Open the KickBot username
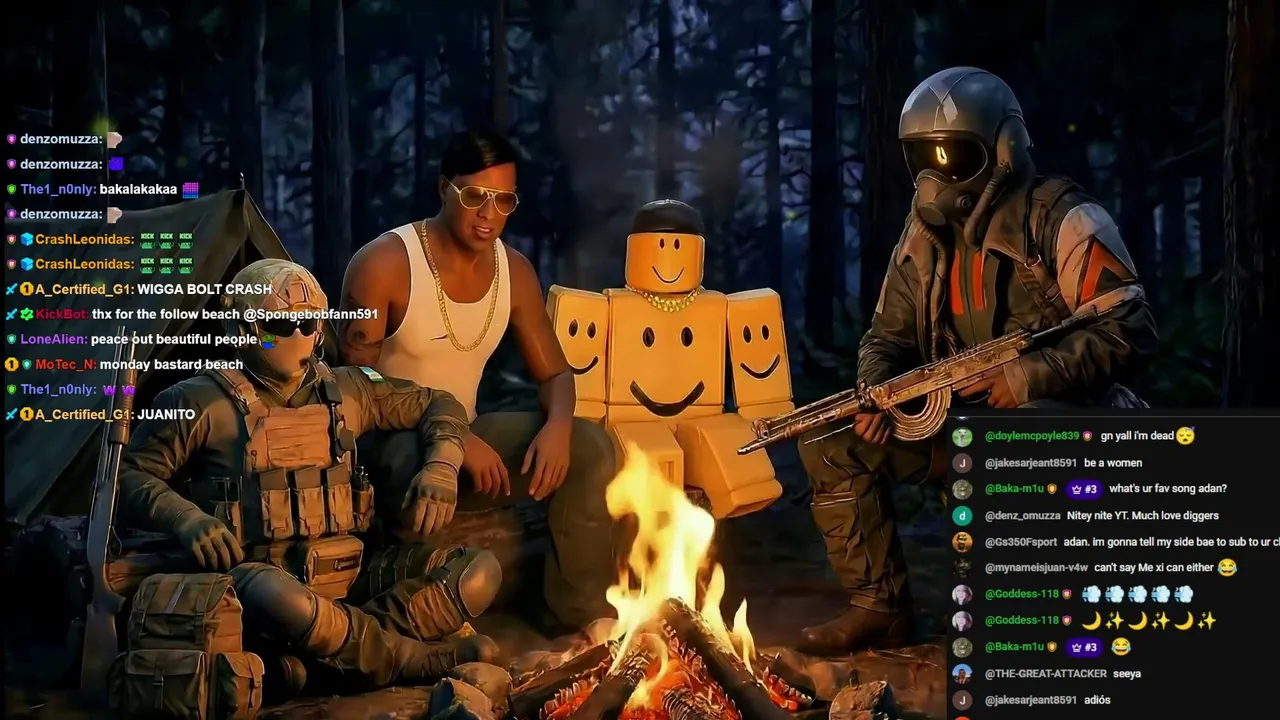This screenshot has width=1280, height=720. (x=62, y=314)
